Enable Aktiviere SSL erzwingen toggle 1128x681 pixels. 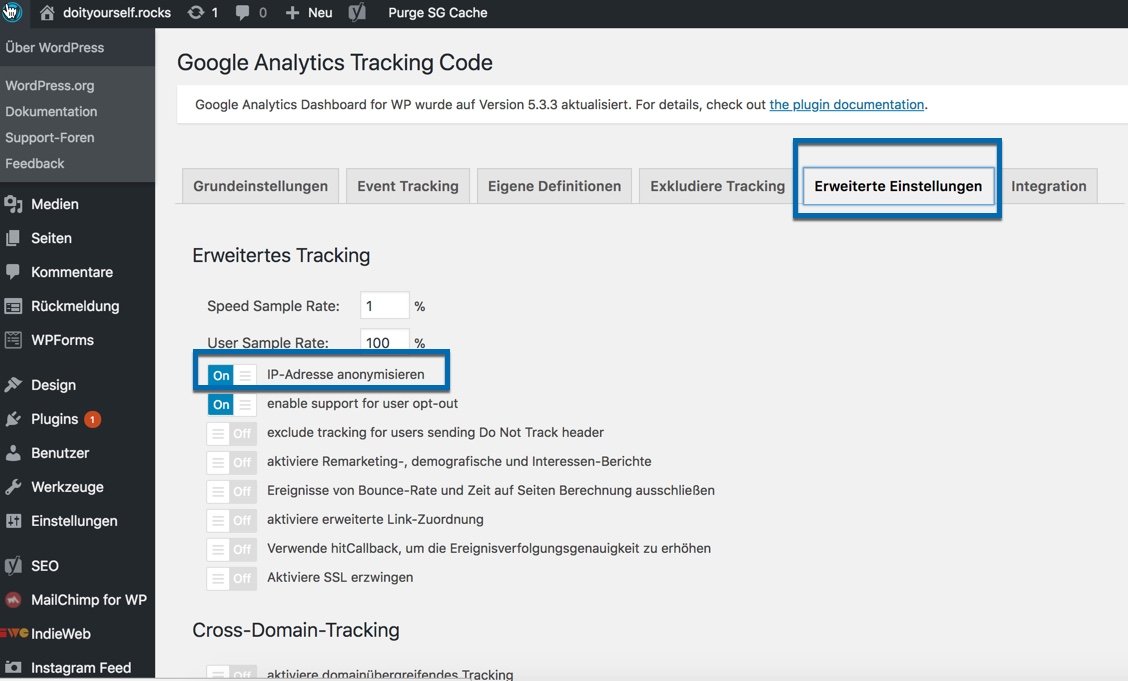click(x=231, y=578)
